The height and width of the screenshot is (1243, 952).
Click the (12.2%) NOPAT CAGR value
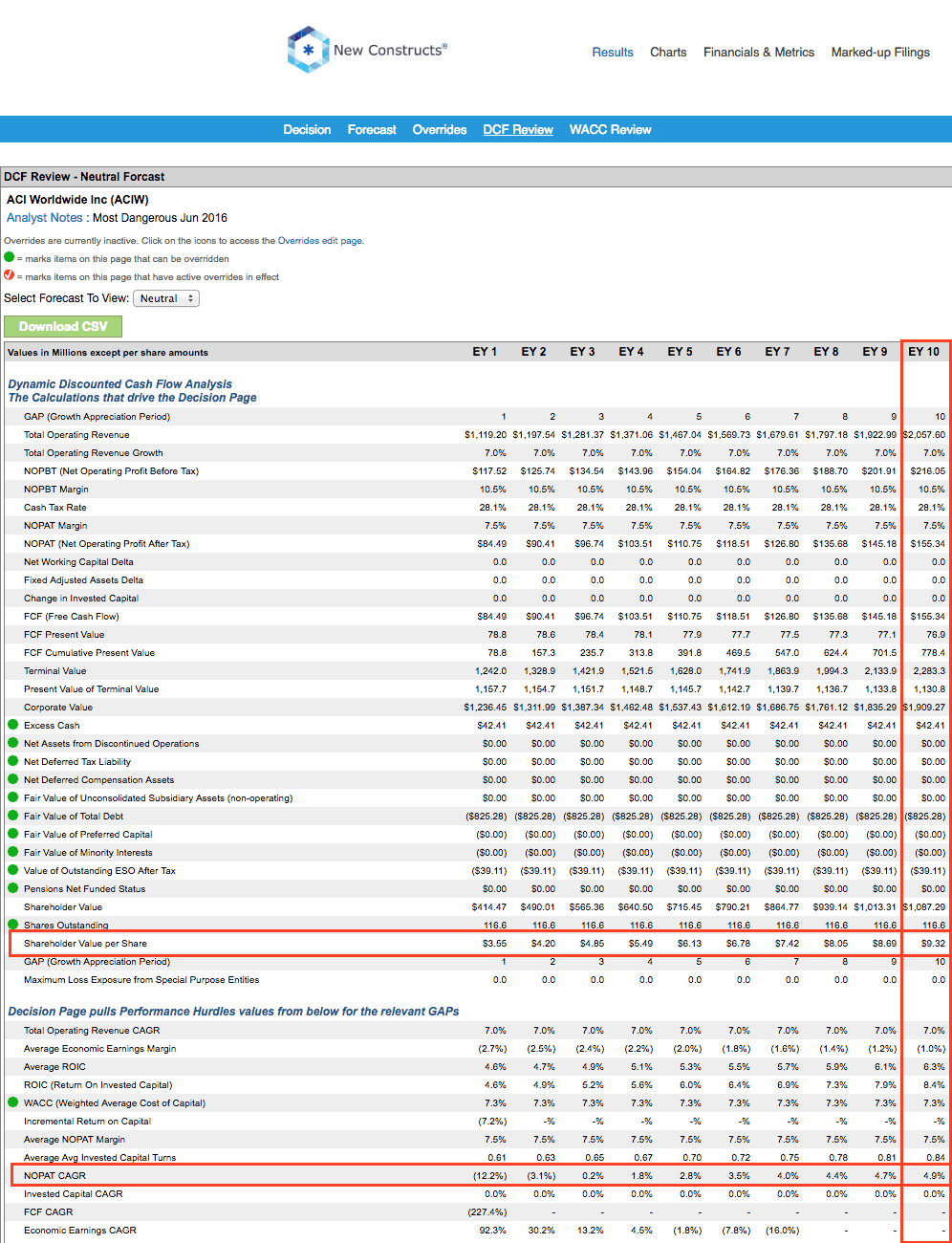[490, 1176]
